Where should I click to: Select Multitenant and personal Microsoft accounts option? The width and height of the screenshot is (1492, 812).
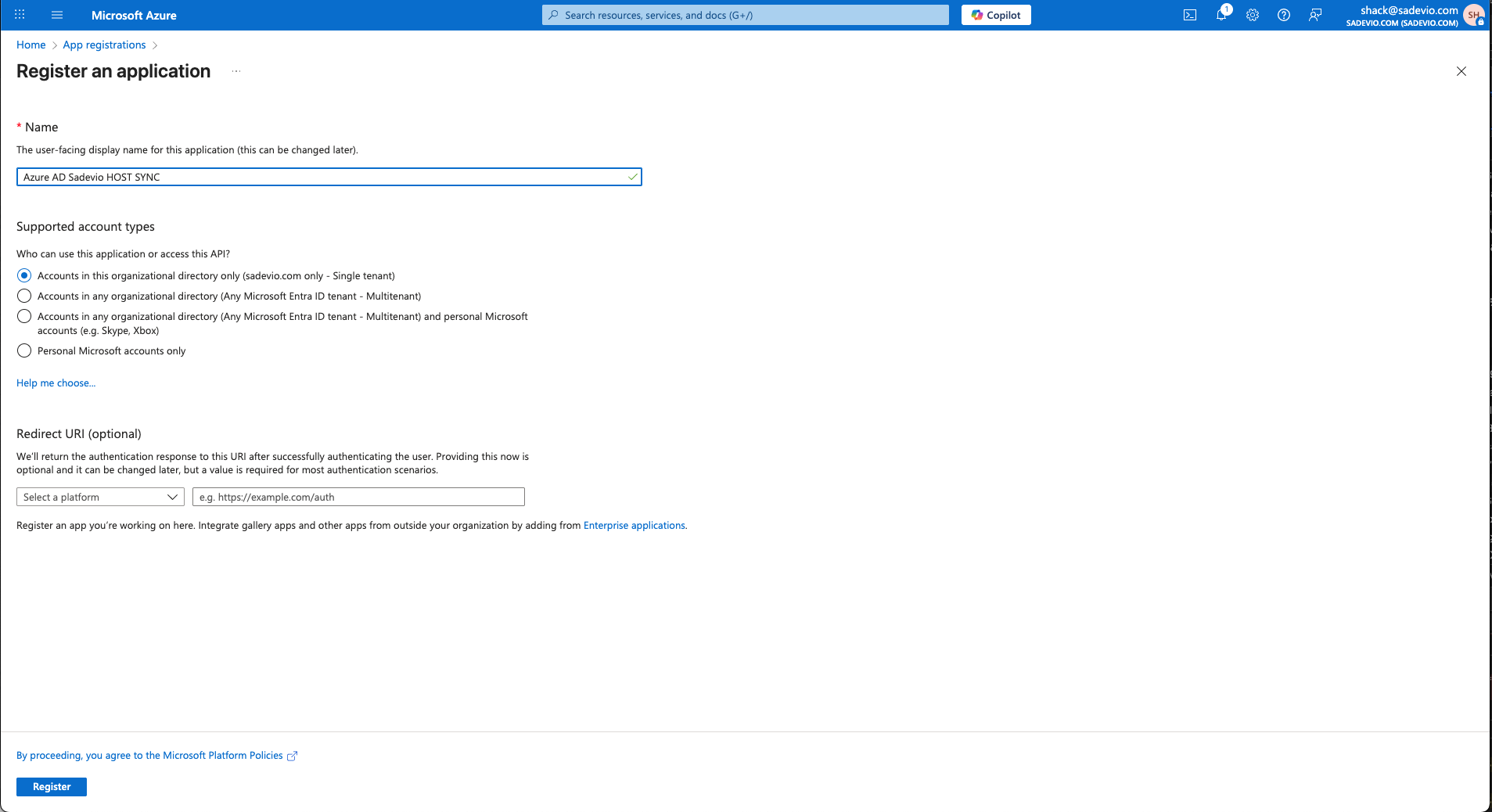coord(24,316)
